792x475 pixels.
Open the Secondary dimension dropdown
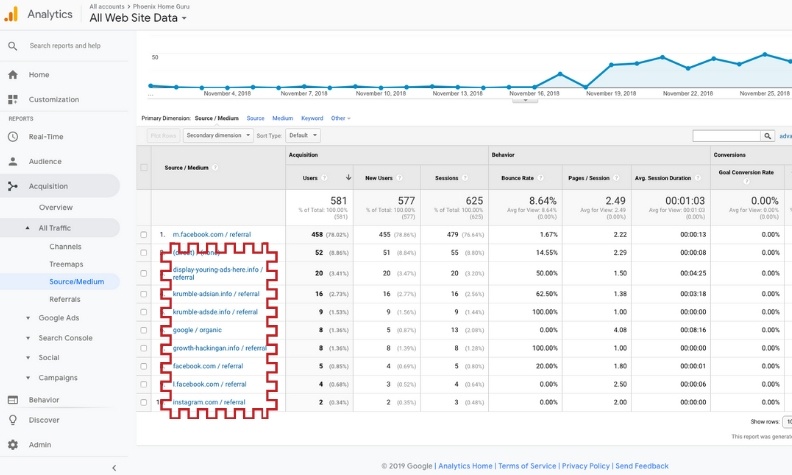pyautogui.click(x=218, y=135)
